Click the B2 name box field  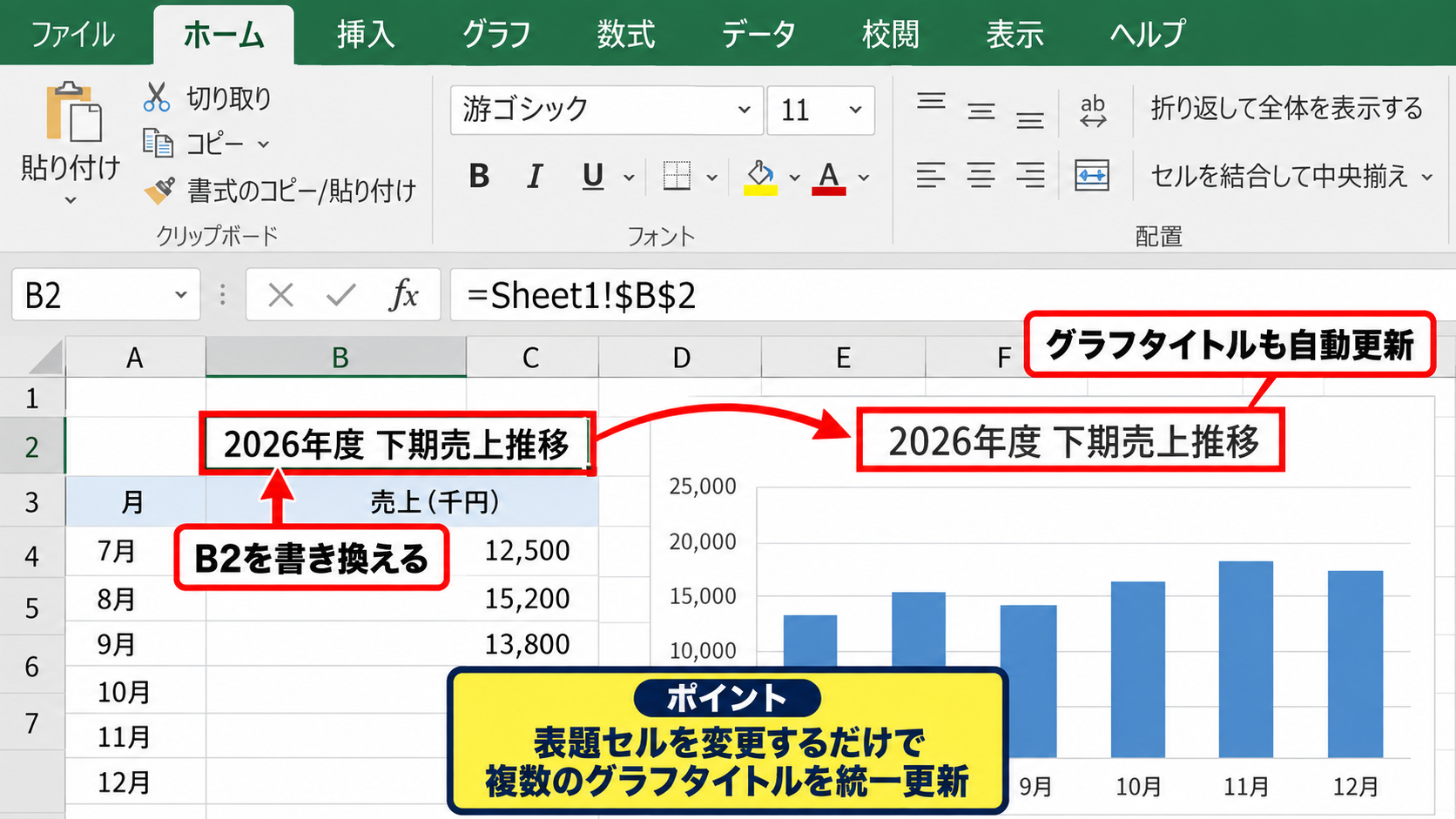(106, 295)
